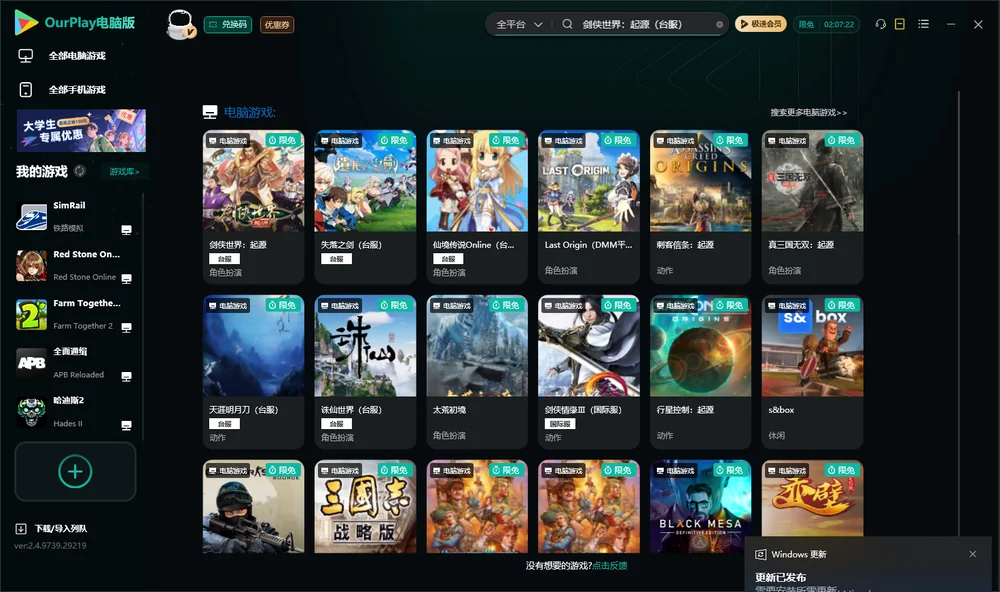Click the 兑换码 redeem code button
Image resolution: width=1000 pixels, height=592 pixels.
228,25
